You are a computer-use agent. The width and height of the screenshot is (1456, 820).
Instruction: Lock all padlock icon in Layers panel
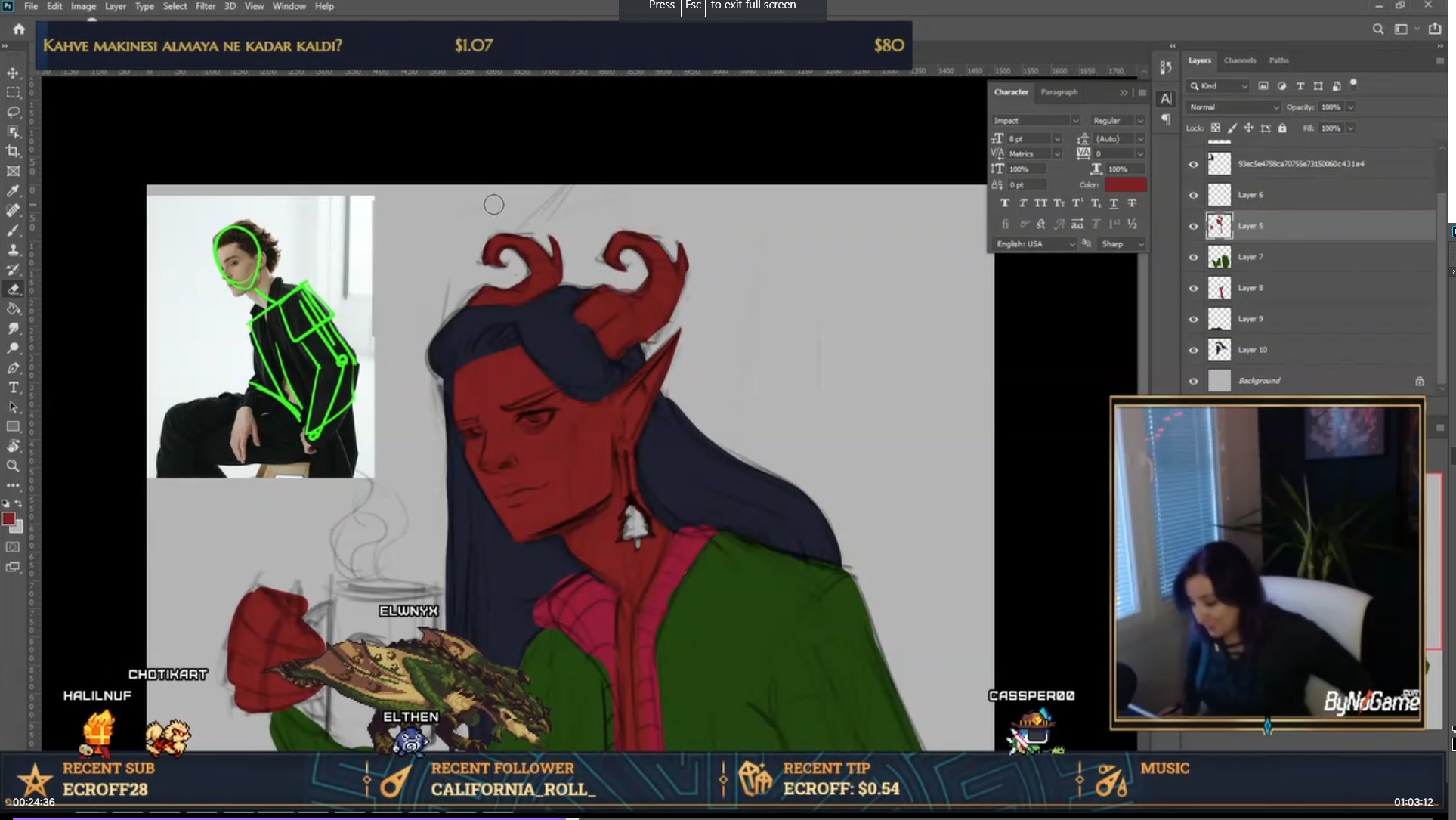click(1282, 128)
